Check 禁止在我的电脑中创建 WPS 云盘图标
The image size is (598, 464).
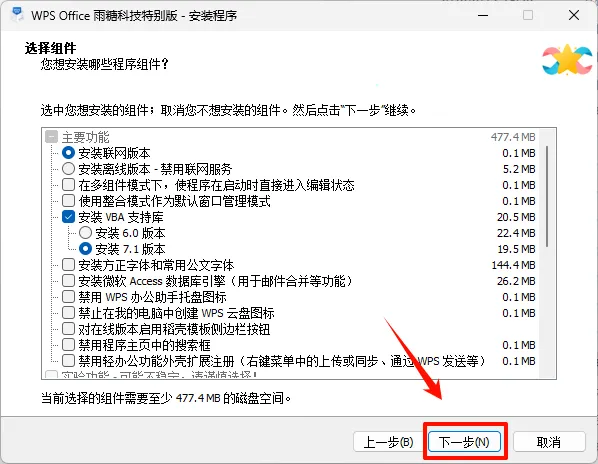[x=68, y=313]
